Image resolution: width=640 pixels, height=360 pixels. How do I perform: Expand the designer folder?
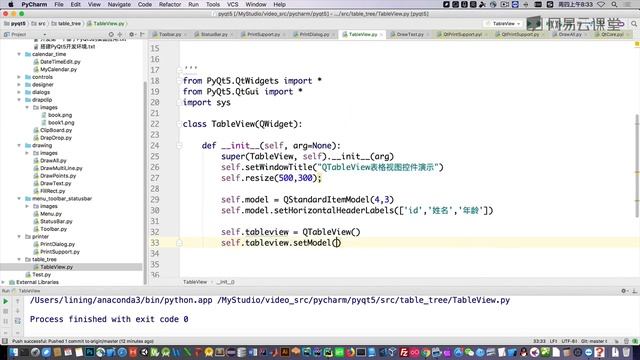(19, 85)
